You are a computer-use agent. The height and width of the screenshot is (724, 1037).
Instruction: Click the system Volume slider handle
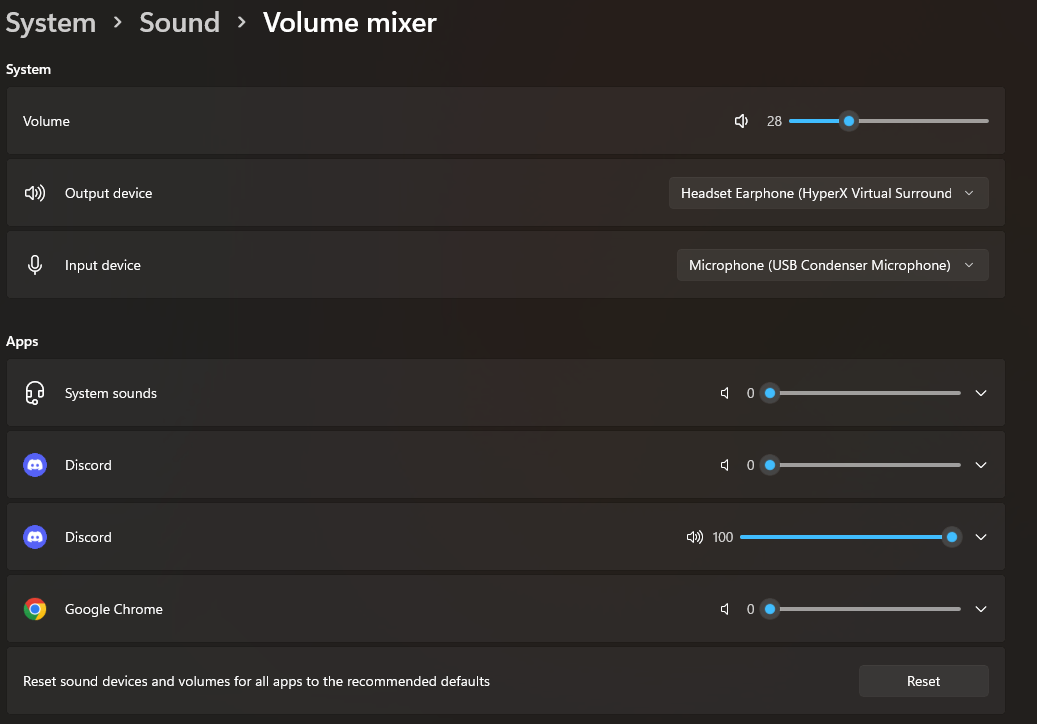849,121
